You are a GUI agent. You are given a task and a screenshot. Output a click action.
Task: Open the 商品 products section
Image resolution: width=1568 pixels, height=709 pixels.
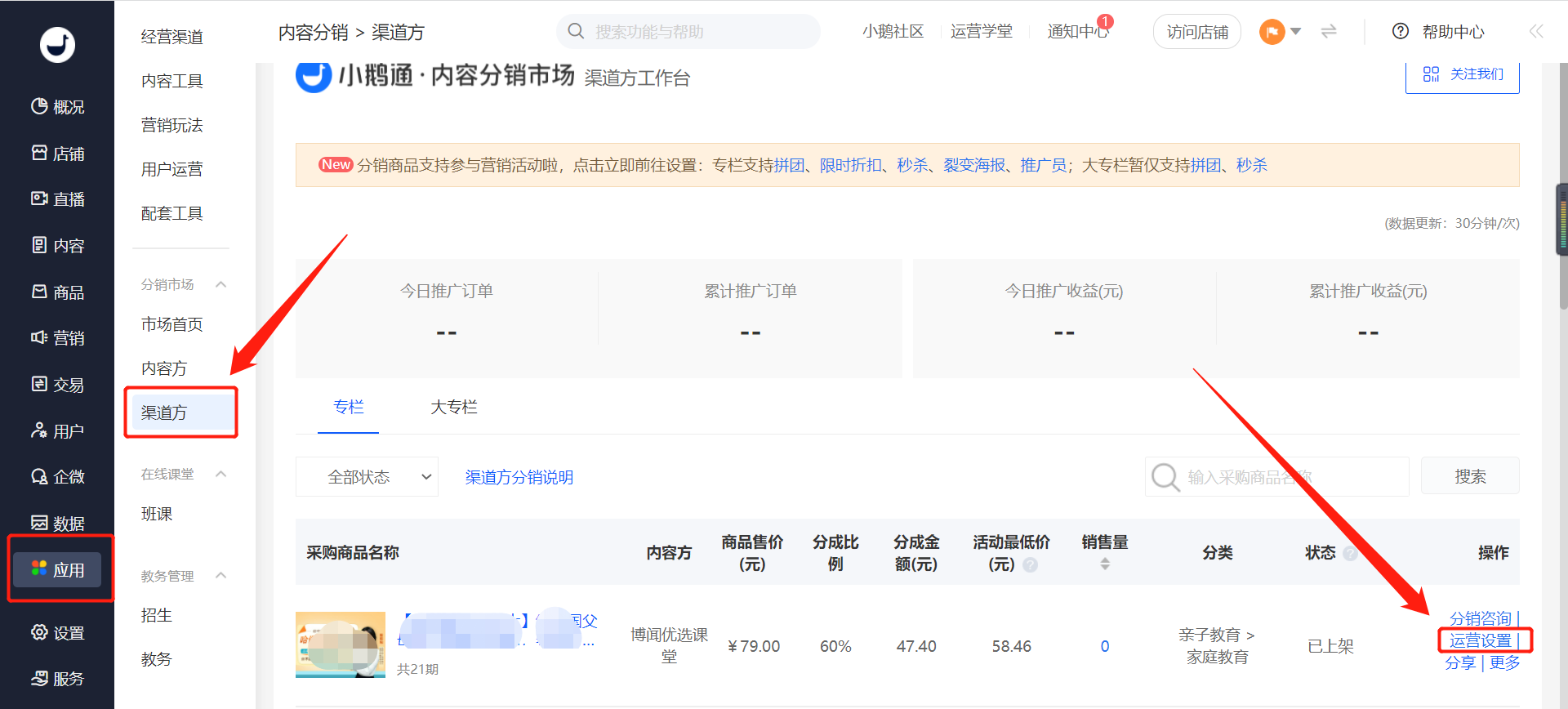click(x=57, y=292)
